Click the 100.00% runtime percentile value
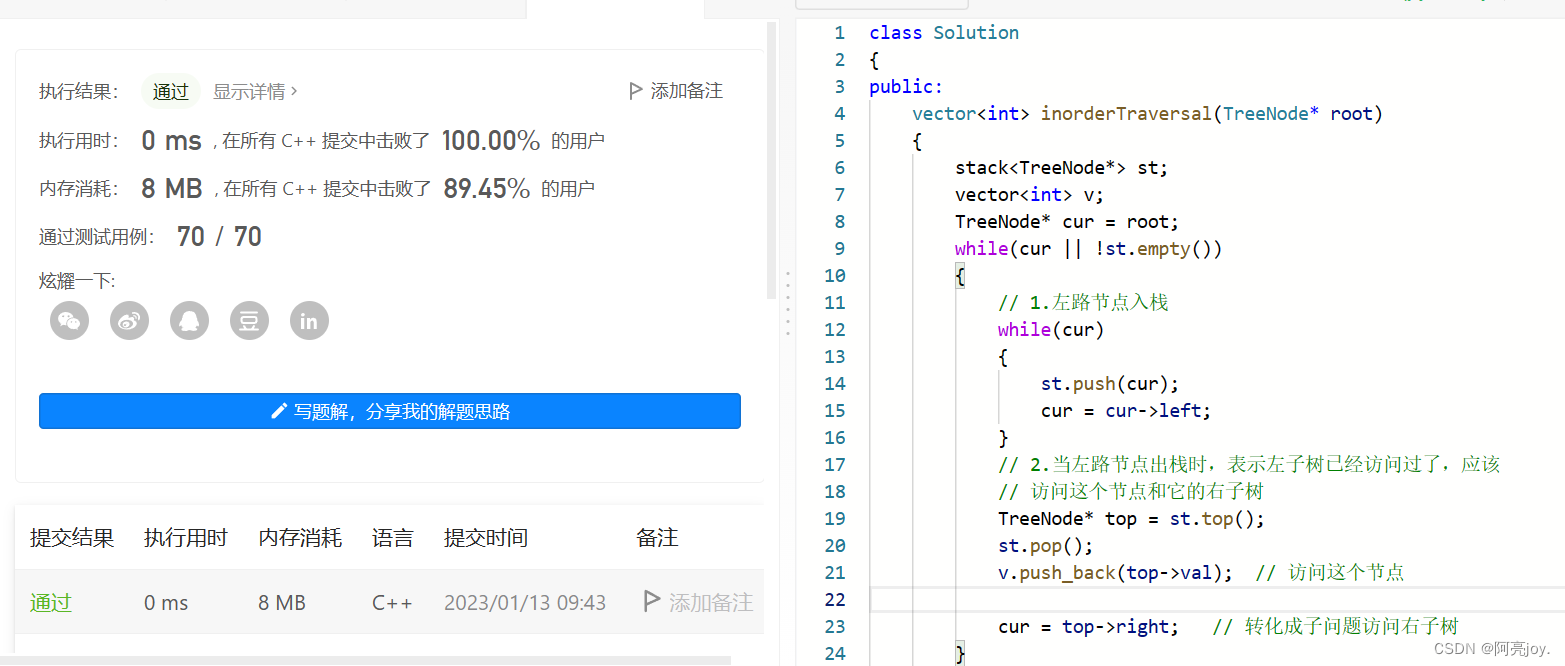 pyautogui.click(x=491, y=140)
